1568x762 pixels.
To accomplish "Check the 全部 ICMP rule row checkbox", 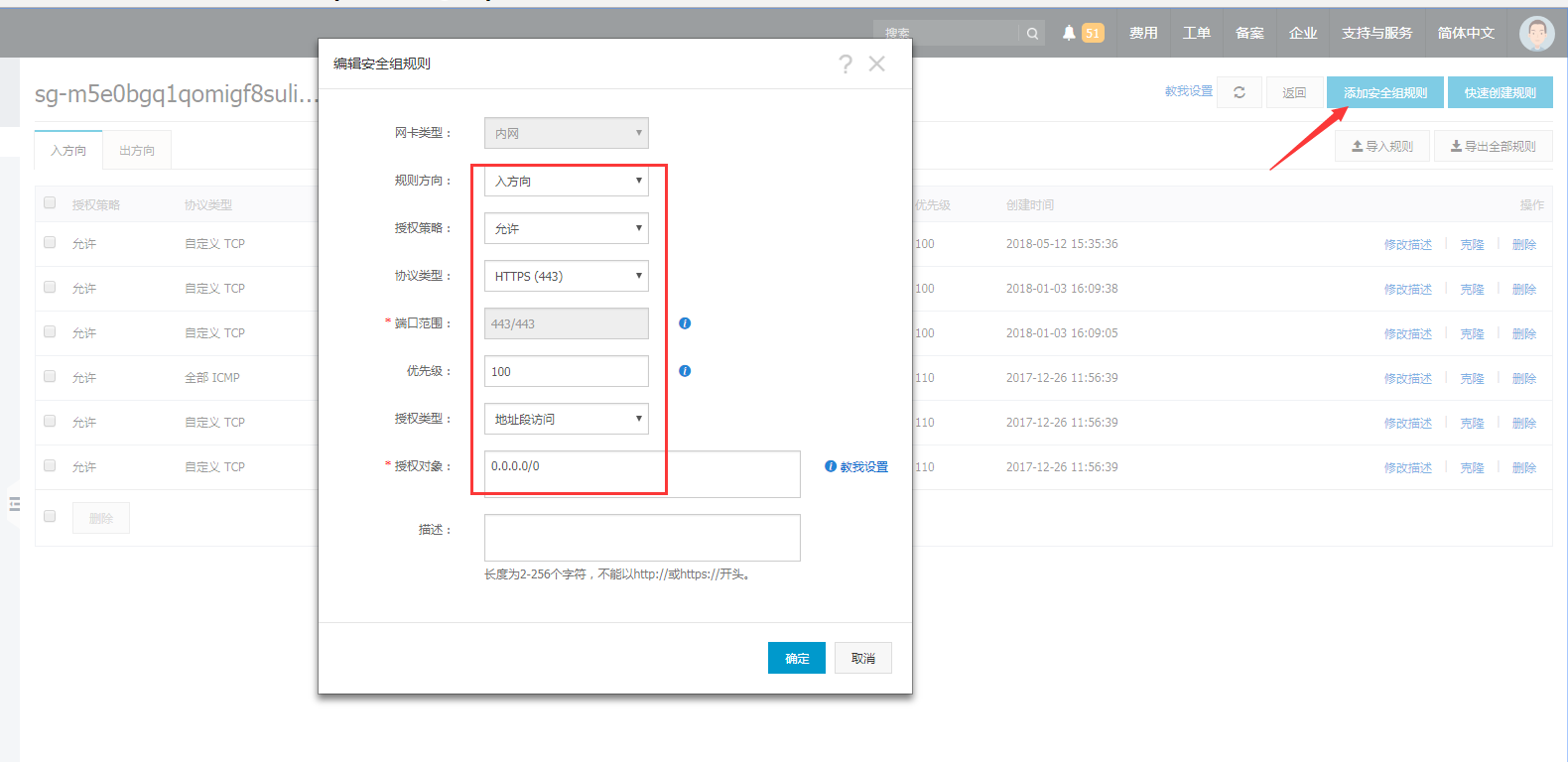I will click(50, 377).
